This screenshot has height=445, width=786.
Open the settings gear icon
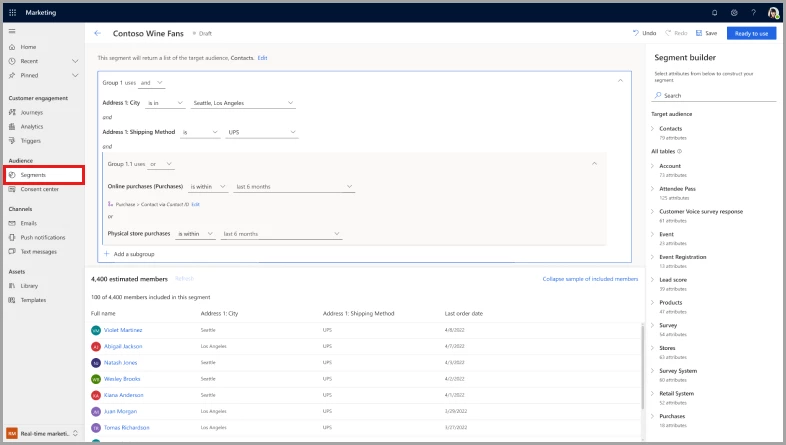coord(734,13)
